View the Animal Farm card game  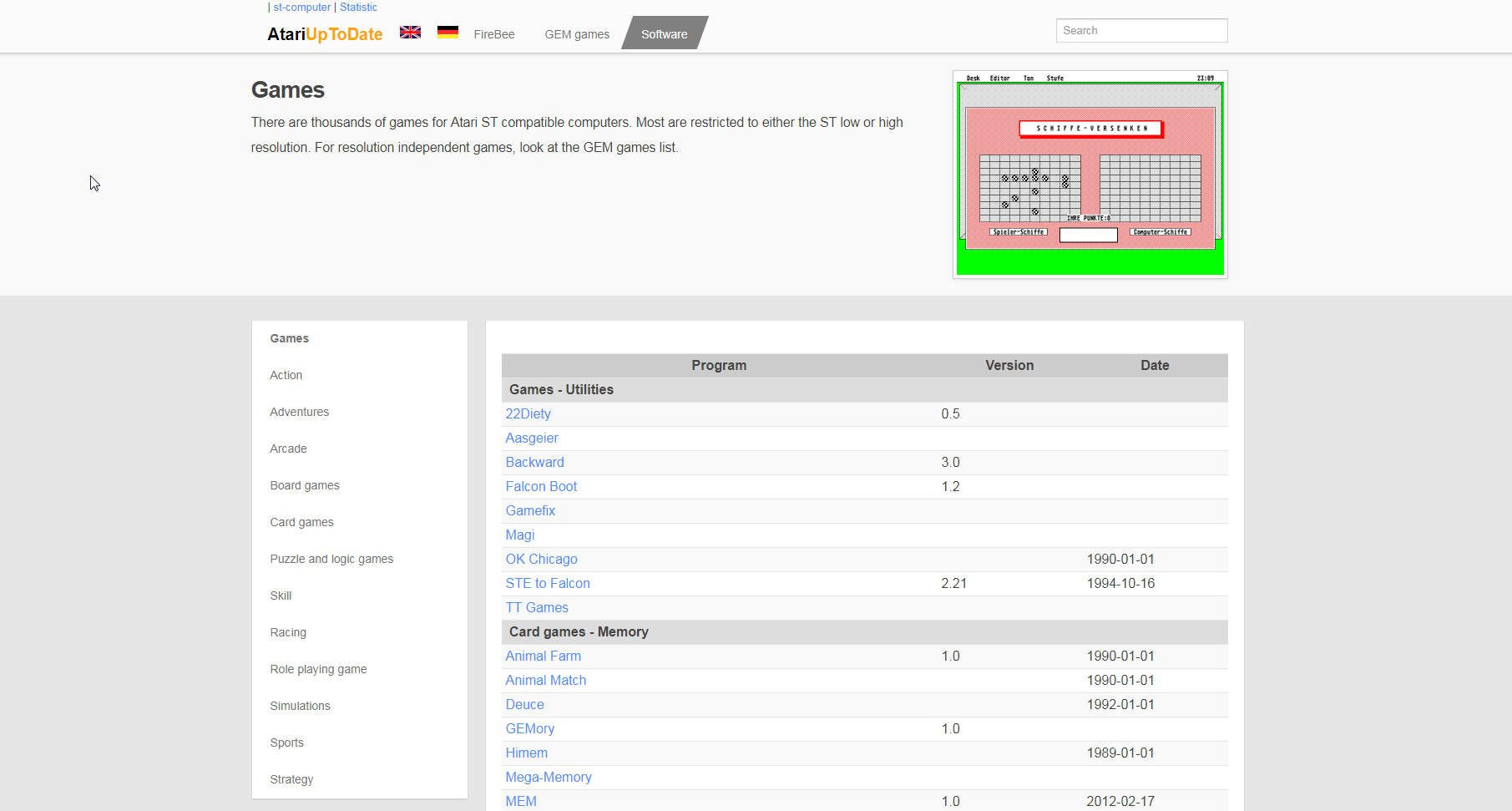543,656
